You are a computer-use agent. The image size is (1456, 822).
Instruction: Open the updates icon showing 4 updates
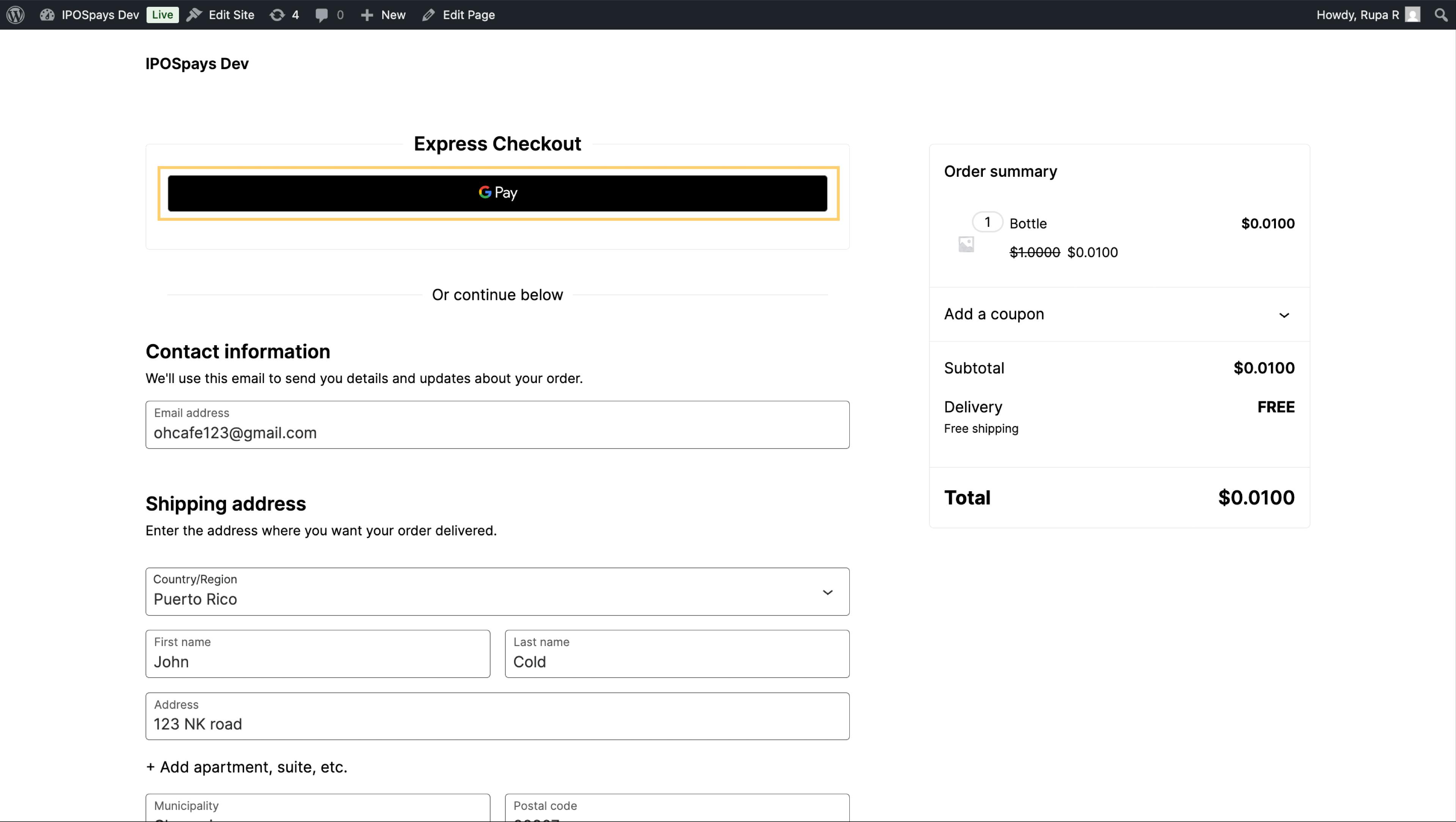click(x=278, y=15)
